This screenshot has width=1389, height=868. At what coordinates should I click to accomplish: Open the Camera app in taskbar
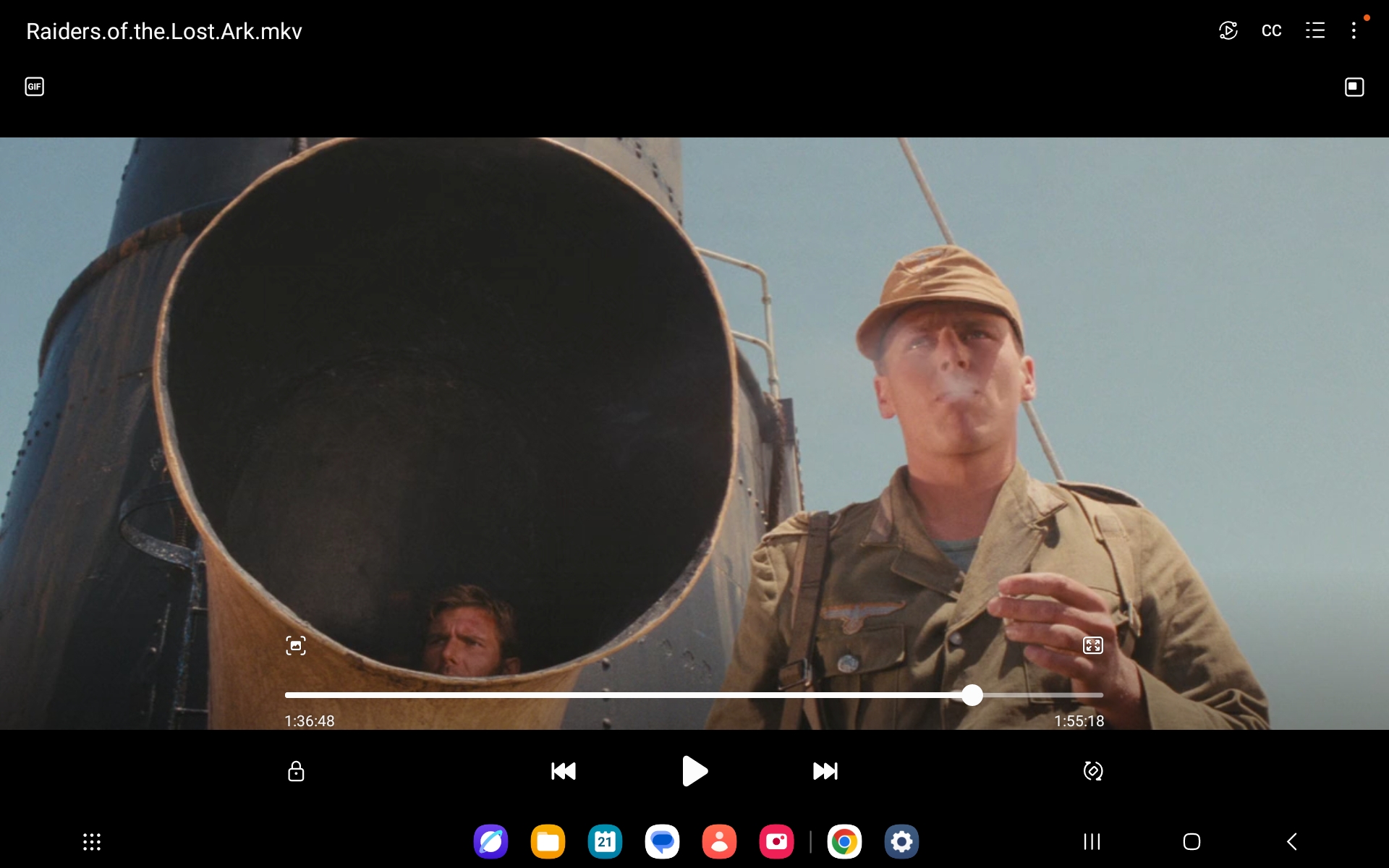[776, 842]
